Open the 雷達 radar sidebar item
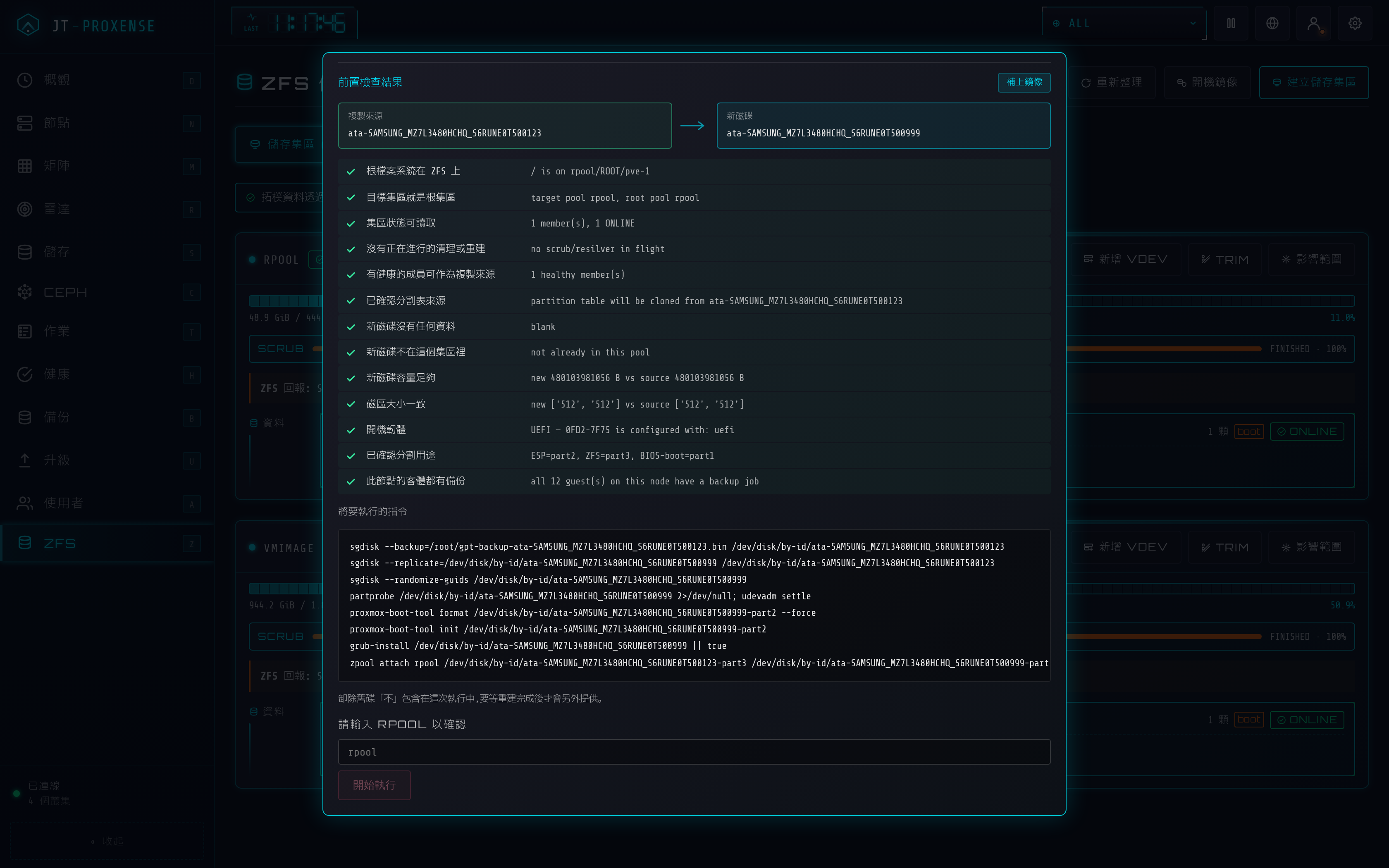 click(x=107, y=209)
